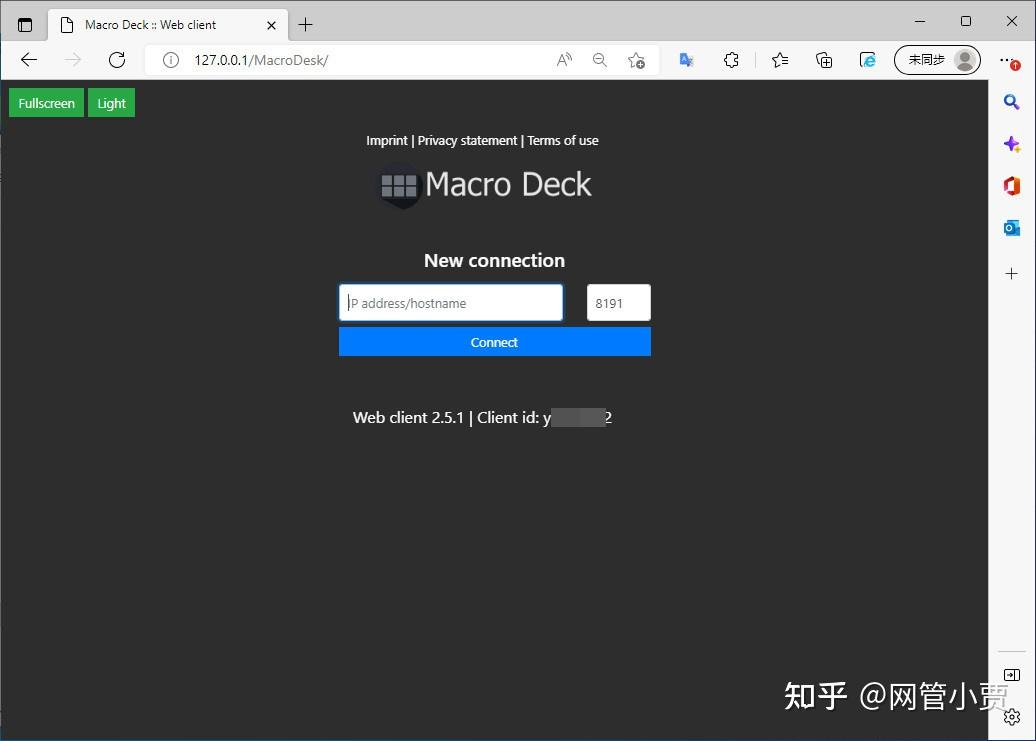Toggle Fullscreen mode for the web client
The height and width of the screenshot is (741, 1036).
(x=46, y=102)
